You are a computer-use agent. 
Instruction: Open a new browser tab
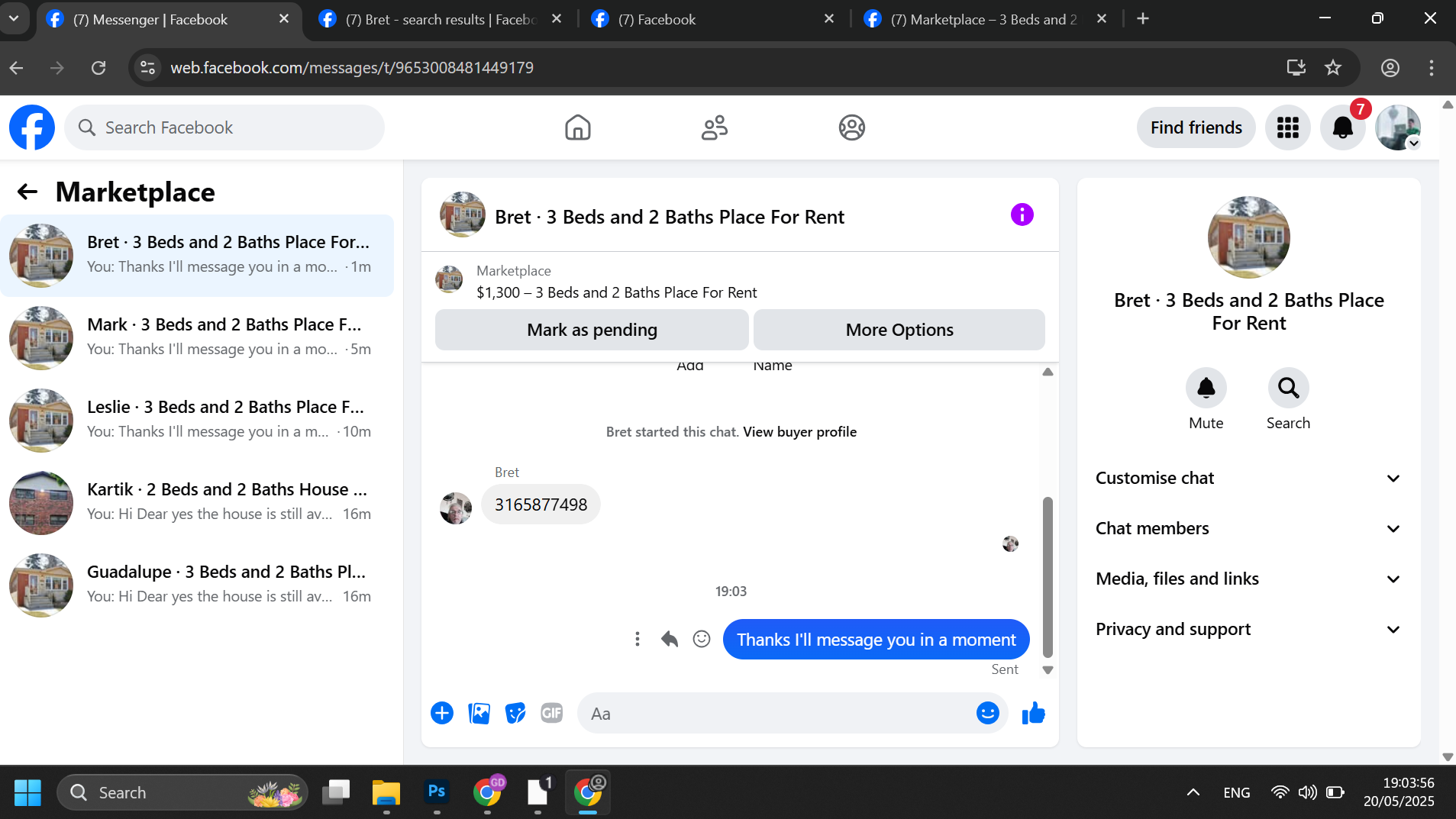pos(1143,19)
